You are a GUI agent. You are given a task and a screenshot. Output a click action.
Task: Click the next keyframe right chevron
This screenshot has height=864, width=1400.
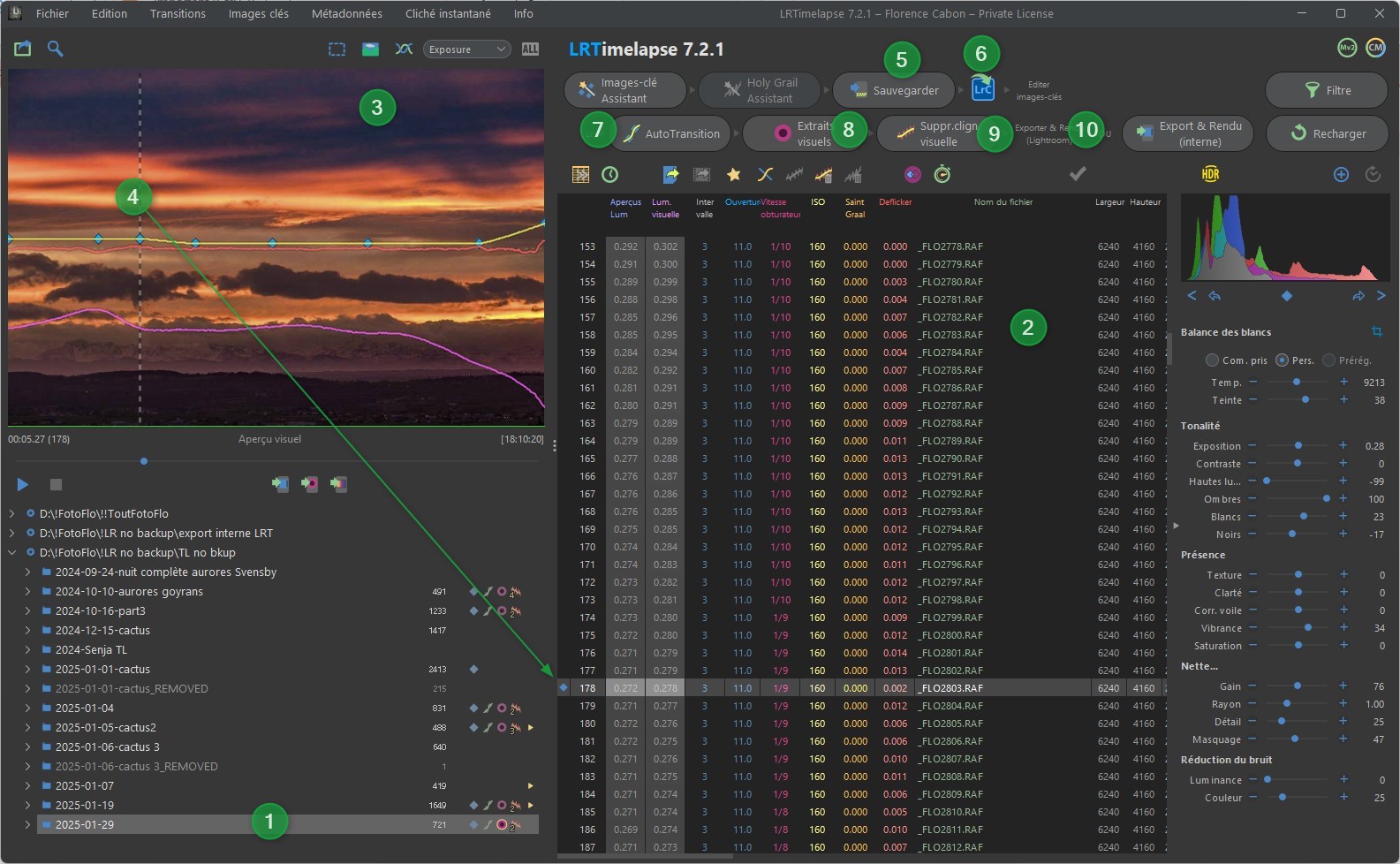1381,296
